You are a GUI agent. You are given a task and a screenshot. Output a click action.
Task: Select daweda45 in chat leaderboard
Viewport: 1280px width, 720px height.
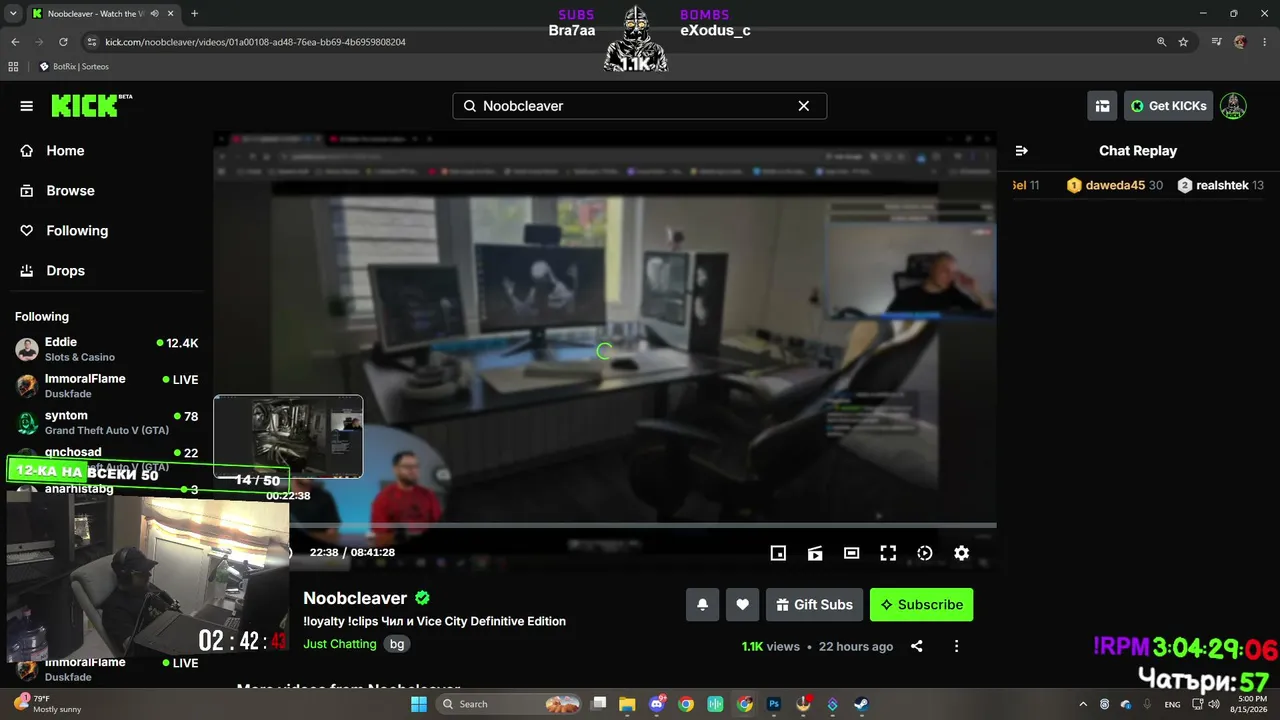point(1114,185)
